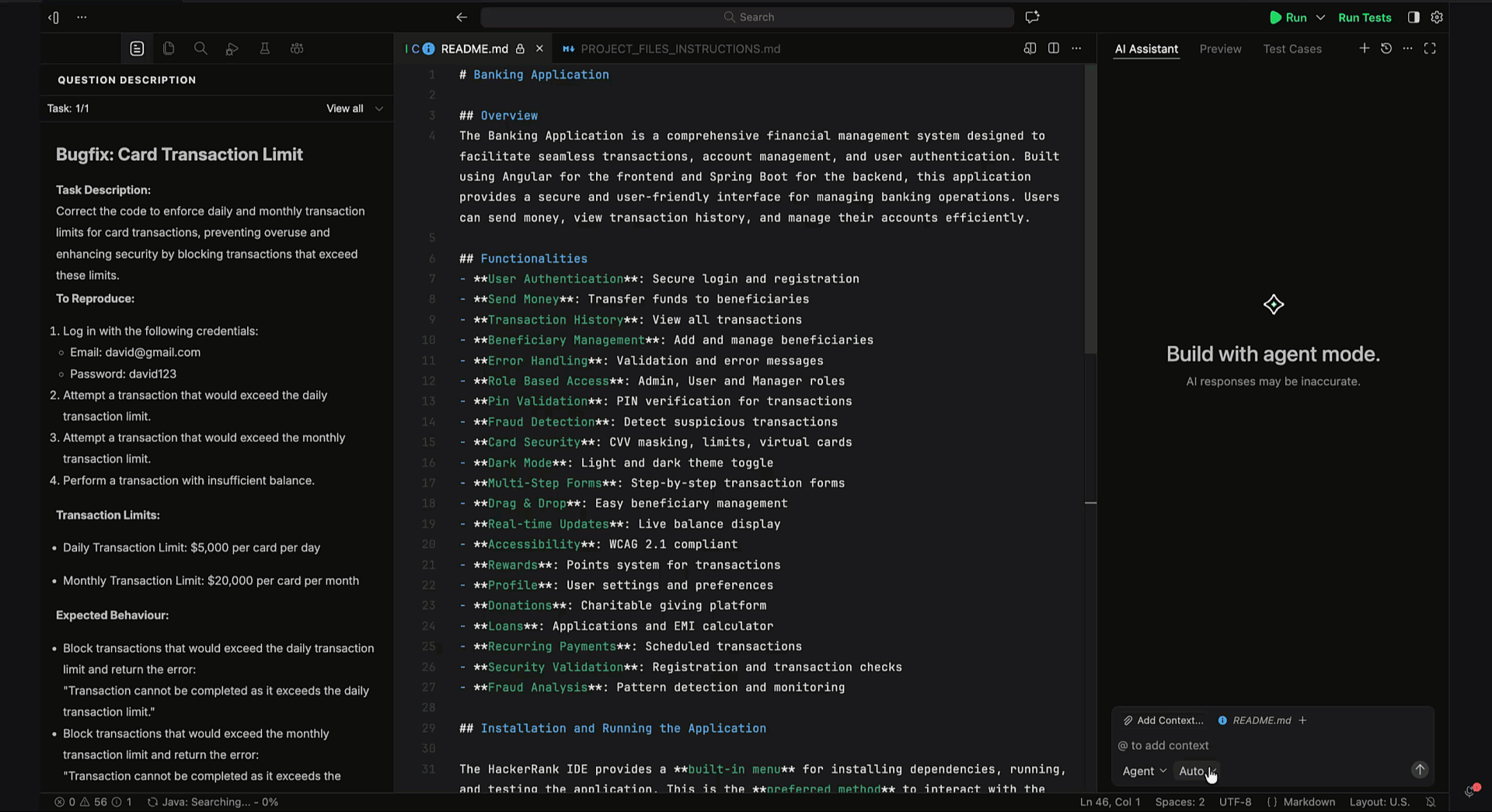Image resolution: width=1492 pixels, height=812 pixels.
Task: Open the collaboration panel icon in sidebar
Action: pyautogui.click(x=297, y=48)
